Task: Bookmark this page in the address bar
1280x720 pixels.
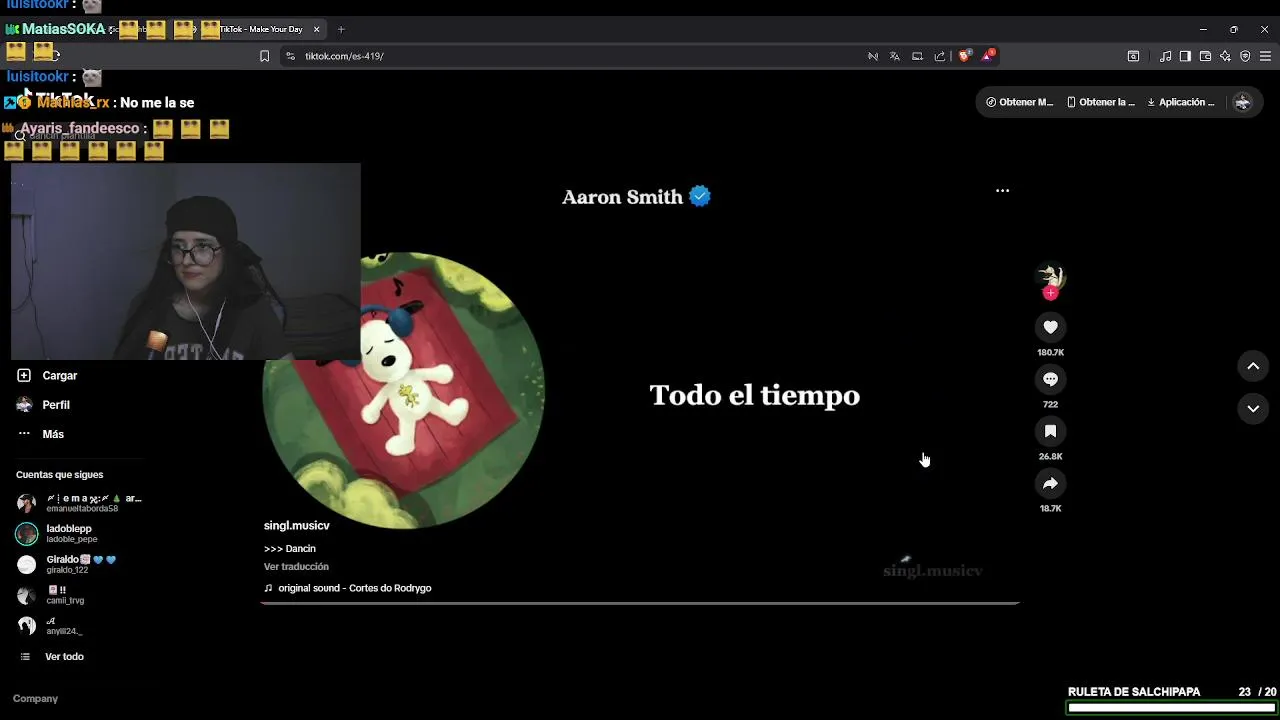Action: click(264, 56)
